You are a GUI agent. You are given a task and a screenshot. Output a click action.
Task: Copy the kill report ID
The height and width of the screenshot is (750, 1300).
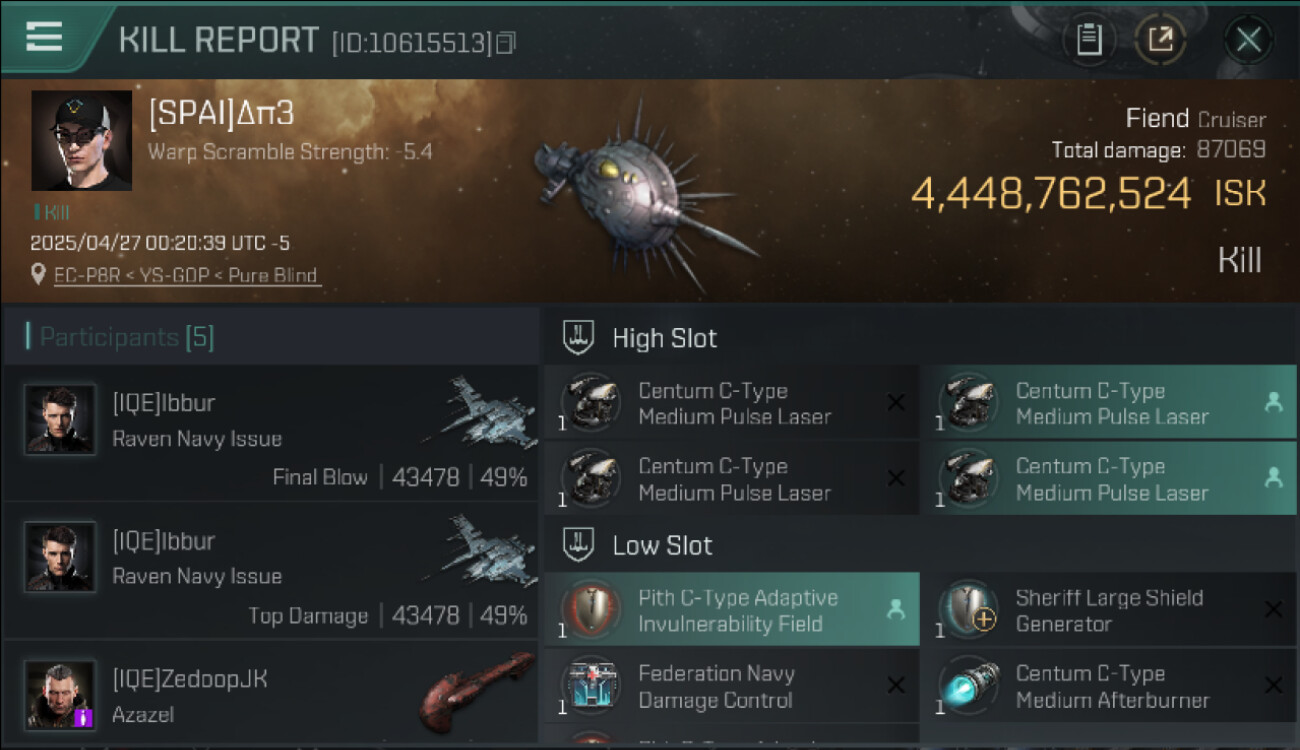tap(506, 43)
